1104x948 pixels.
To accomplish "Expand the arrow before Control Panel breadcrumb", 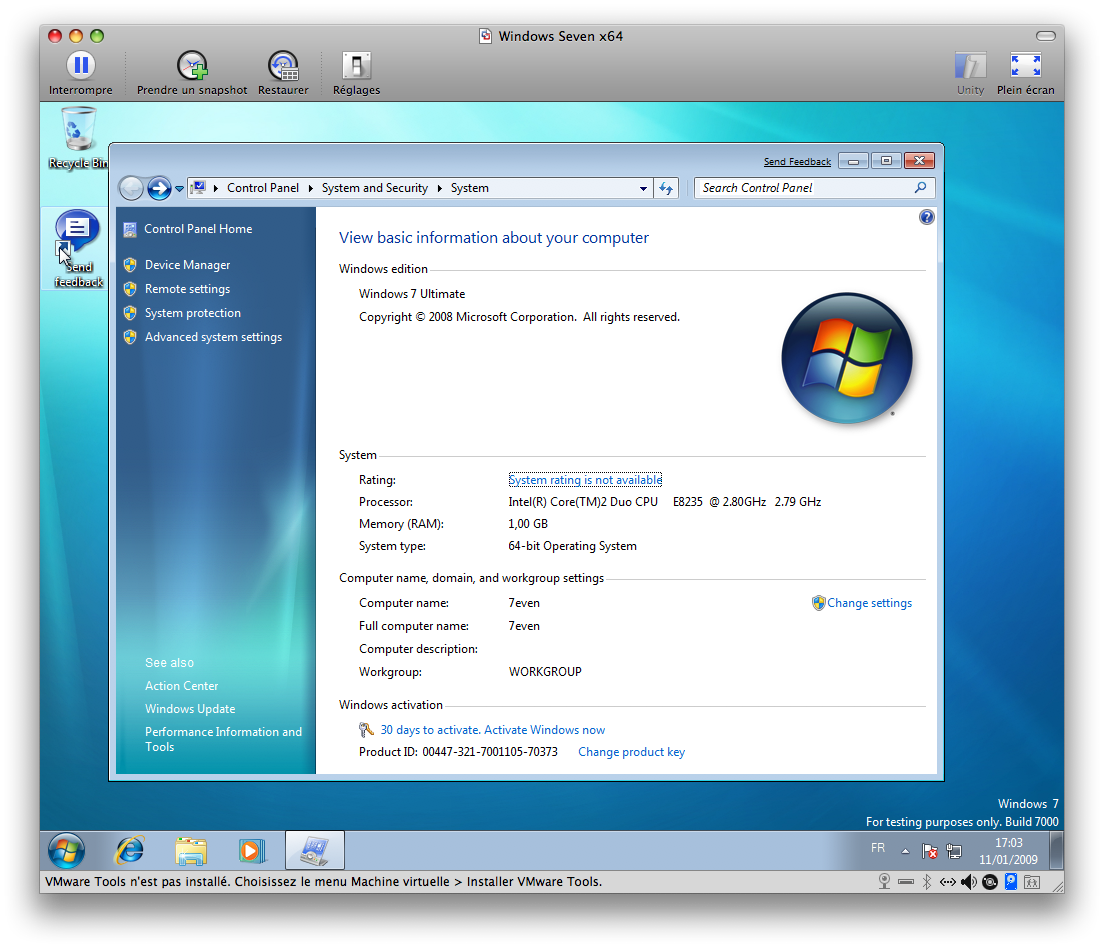I will tap(215, 188).
